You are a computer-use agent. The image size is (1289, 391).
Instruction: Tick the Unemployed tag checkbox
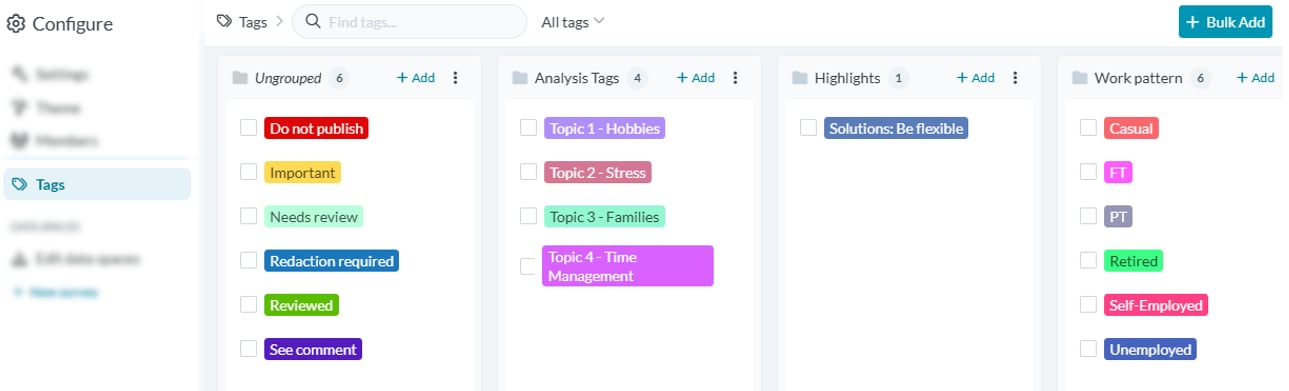[1088, 349]
